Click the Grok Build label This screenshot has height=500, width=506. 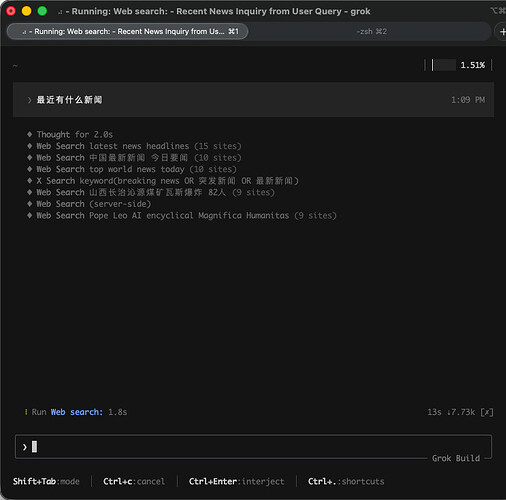[456, 458]
